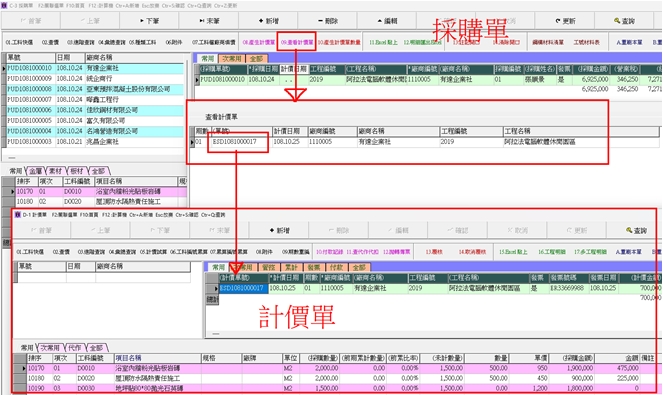Click 首筆 button in 採購單 window
Screen dimensions: 663x395
click(x=30, y=21)
